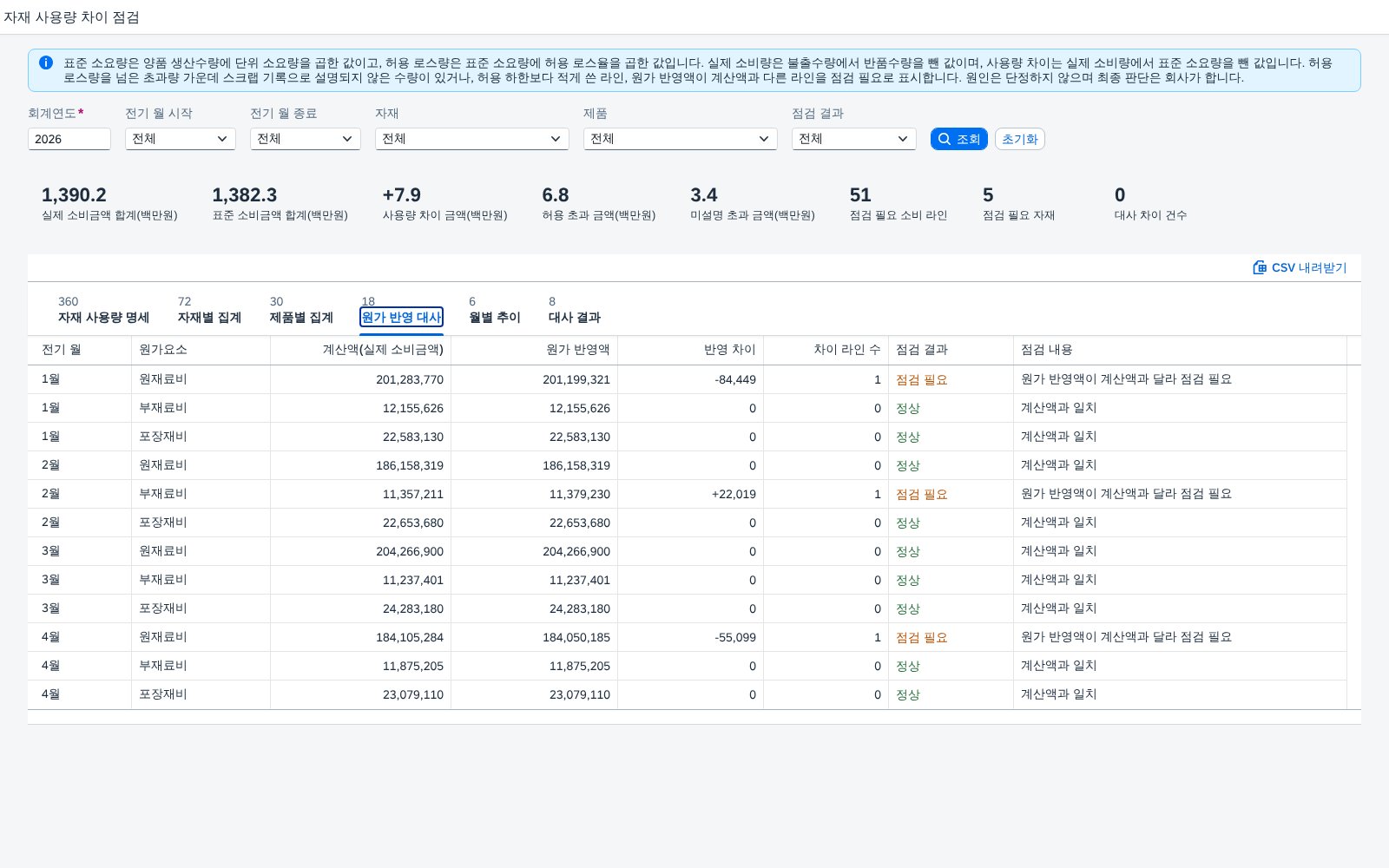Click the CSV 내려받기 link

coord(1300,267)
